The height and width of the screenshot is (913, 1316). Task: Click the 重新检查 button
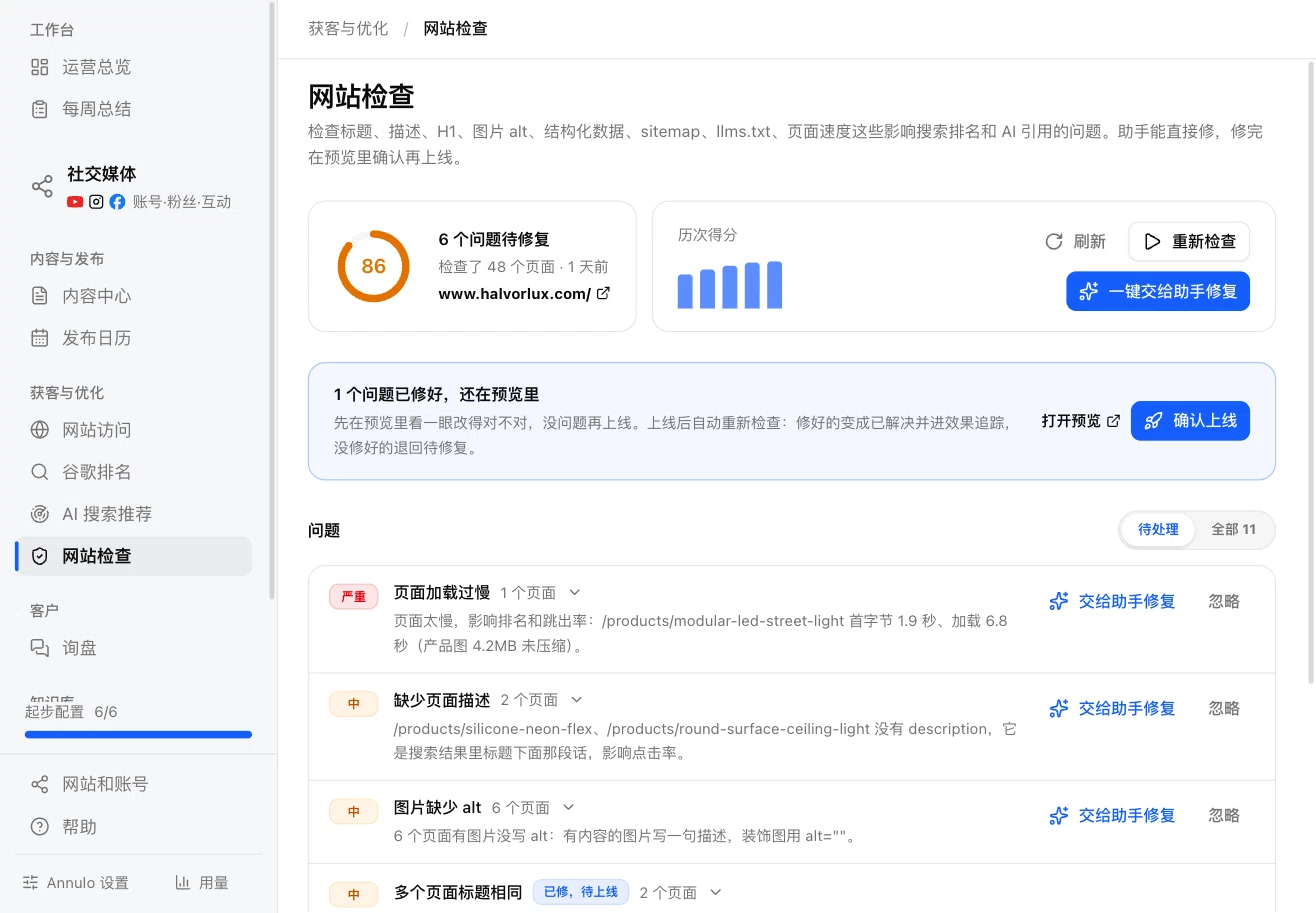[1189, 241]
